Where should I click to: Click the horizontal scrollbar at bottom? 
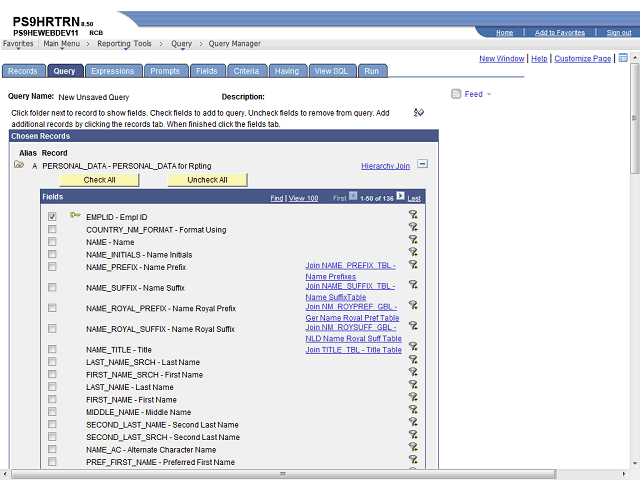pyautogui.click(x=282, y=474)
